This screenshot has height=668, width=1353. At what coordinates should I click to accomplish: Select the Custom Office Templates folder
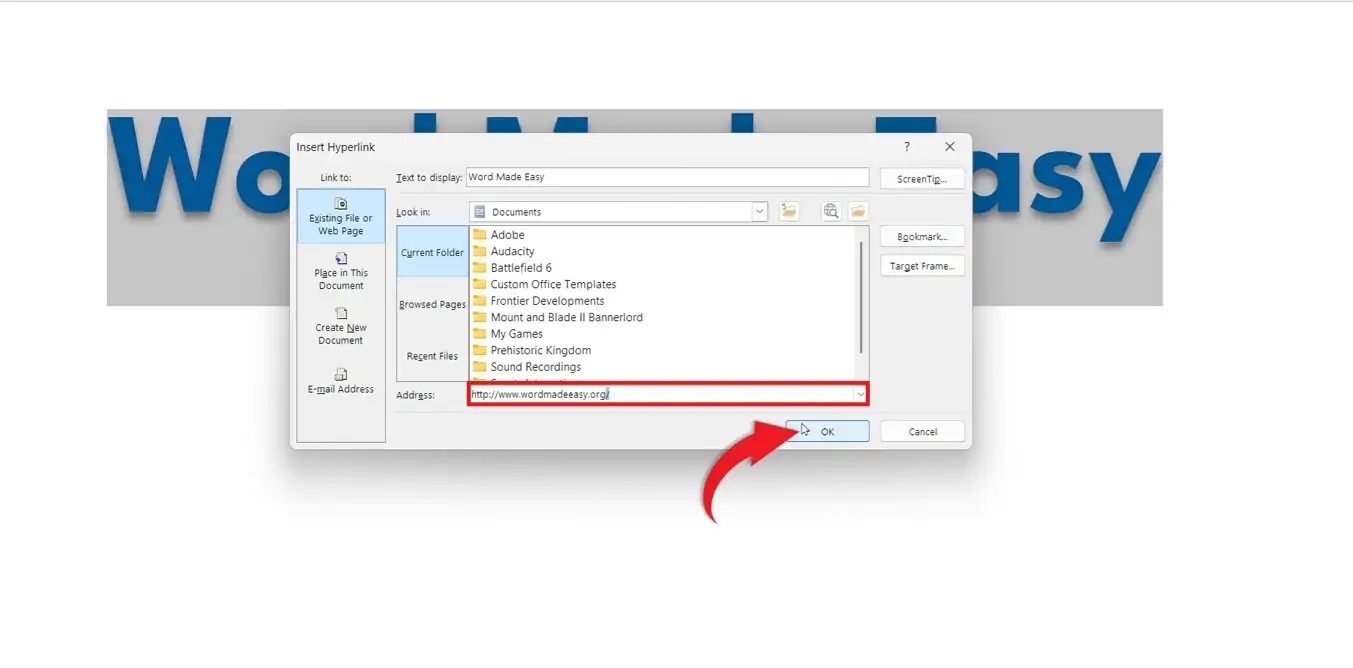pos(544,284)
